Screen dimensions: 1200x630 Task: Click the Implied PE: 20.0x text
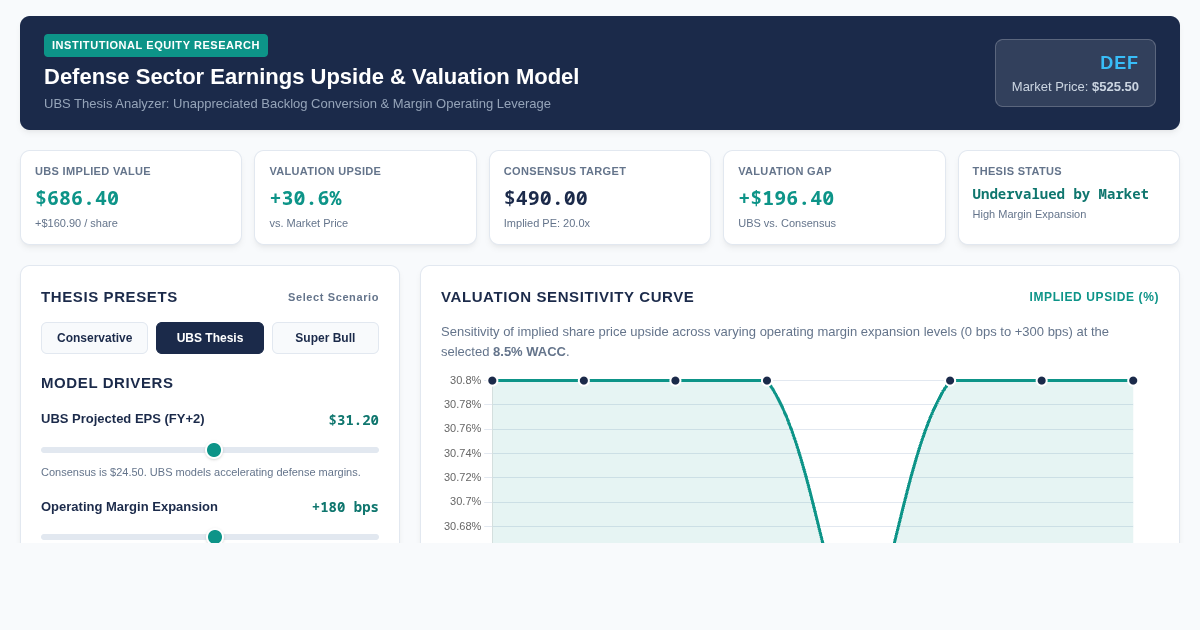pyautogui.click(x=547, y=223)
